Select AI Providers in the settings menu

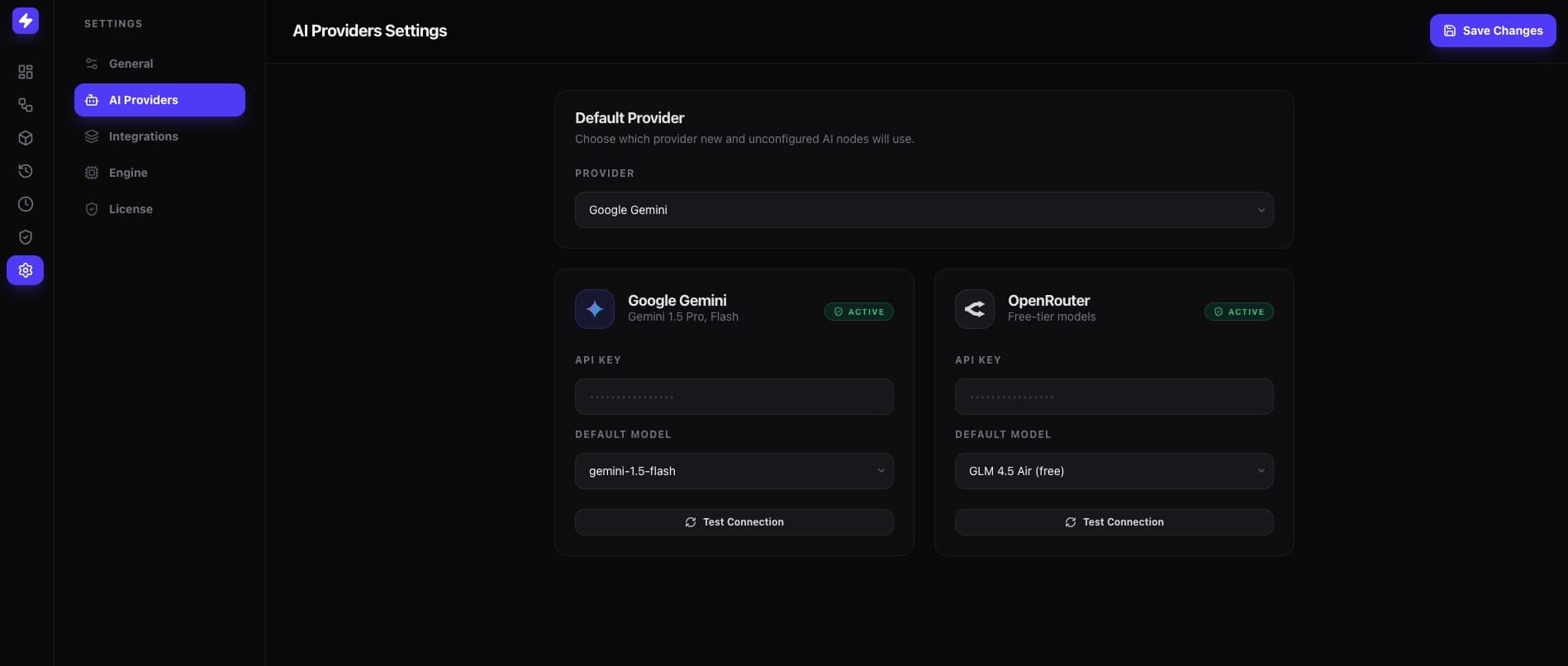point(159,100)
